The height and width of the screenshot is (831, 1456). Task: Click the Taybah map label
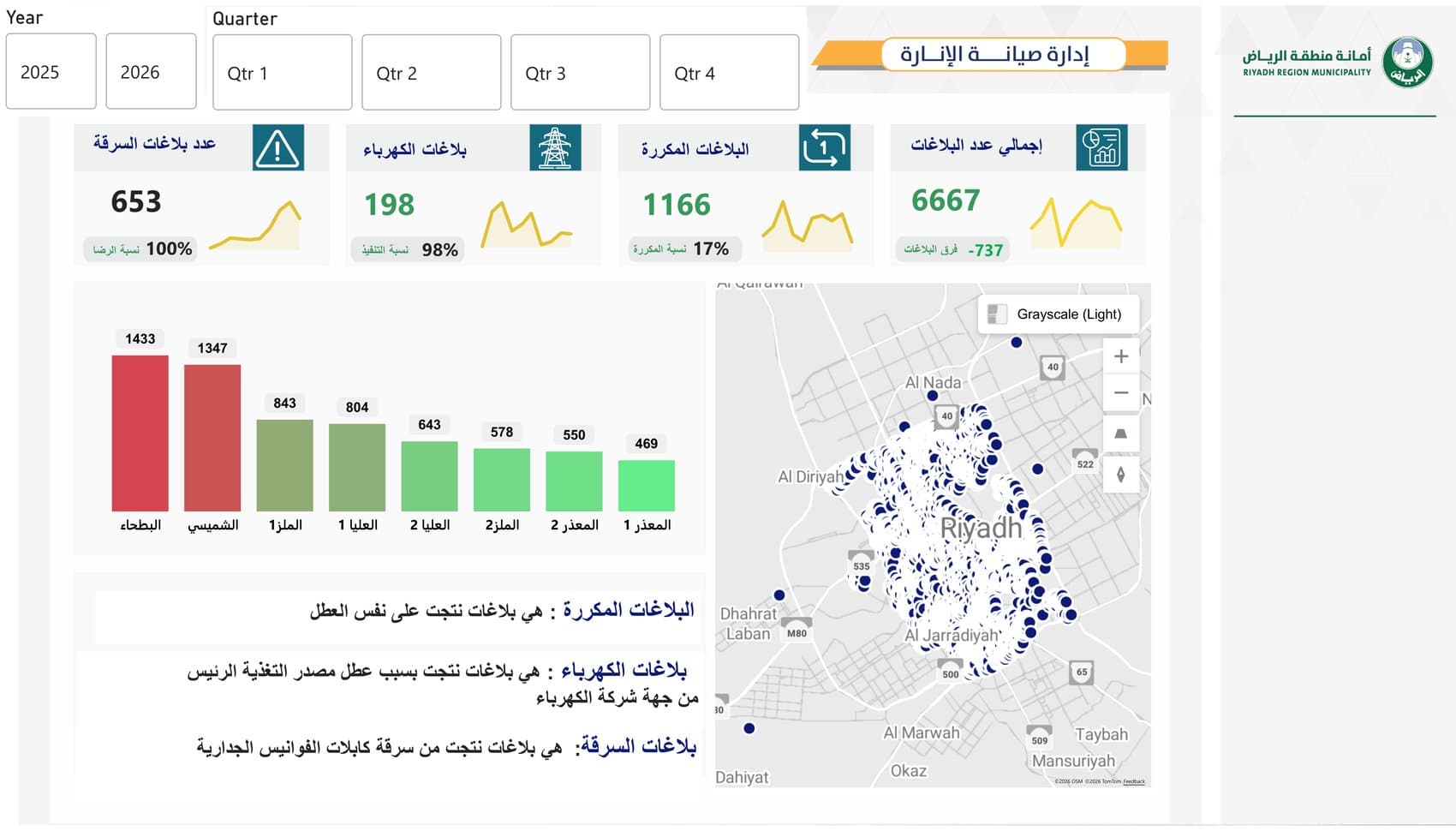coord(1101,735)
